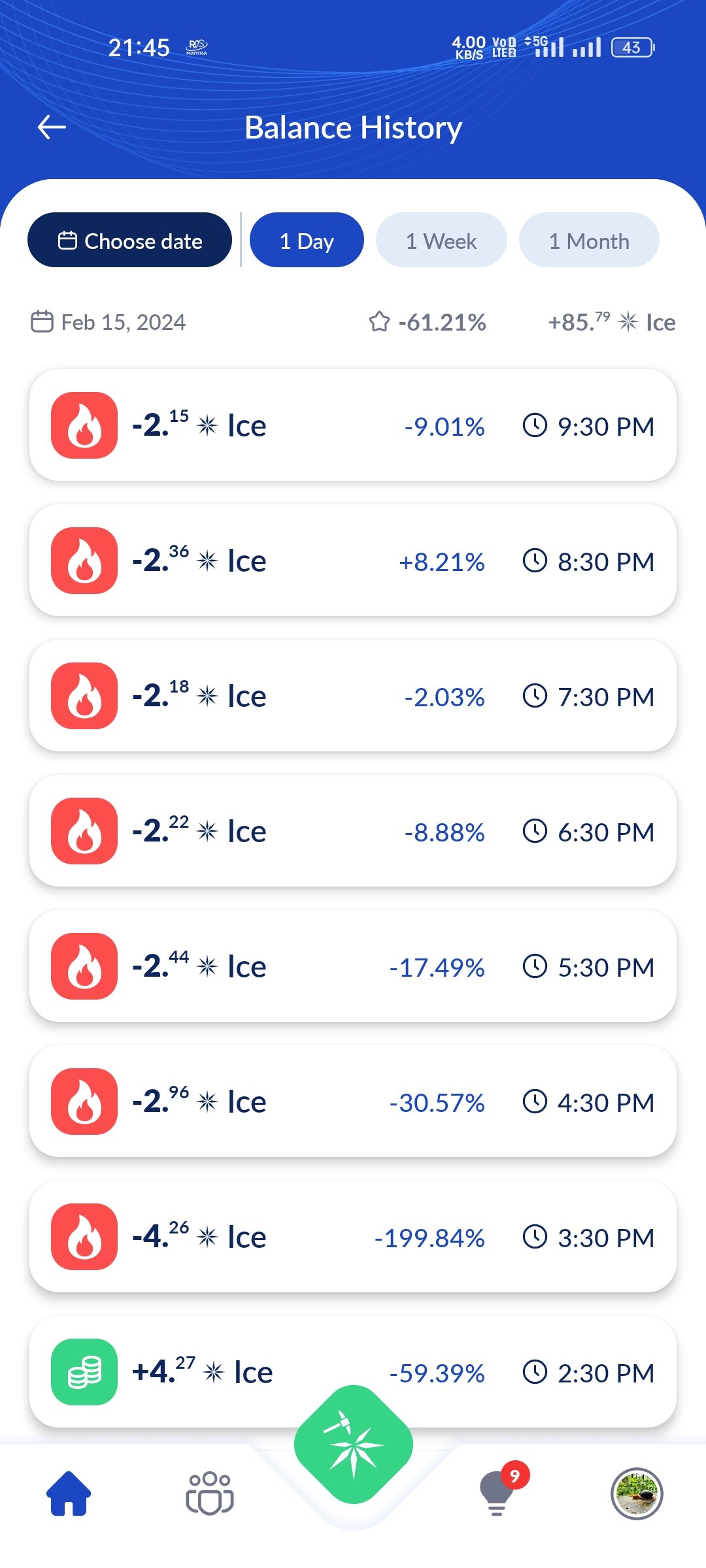The image size is (706, 1568).
Task: Open the team members icon
Action: (x=210, y=1494)
